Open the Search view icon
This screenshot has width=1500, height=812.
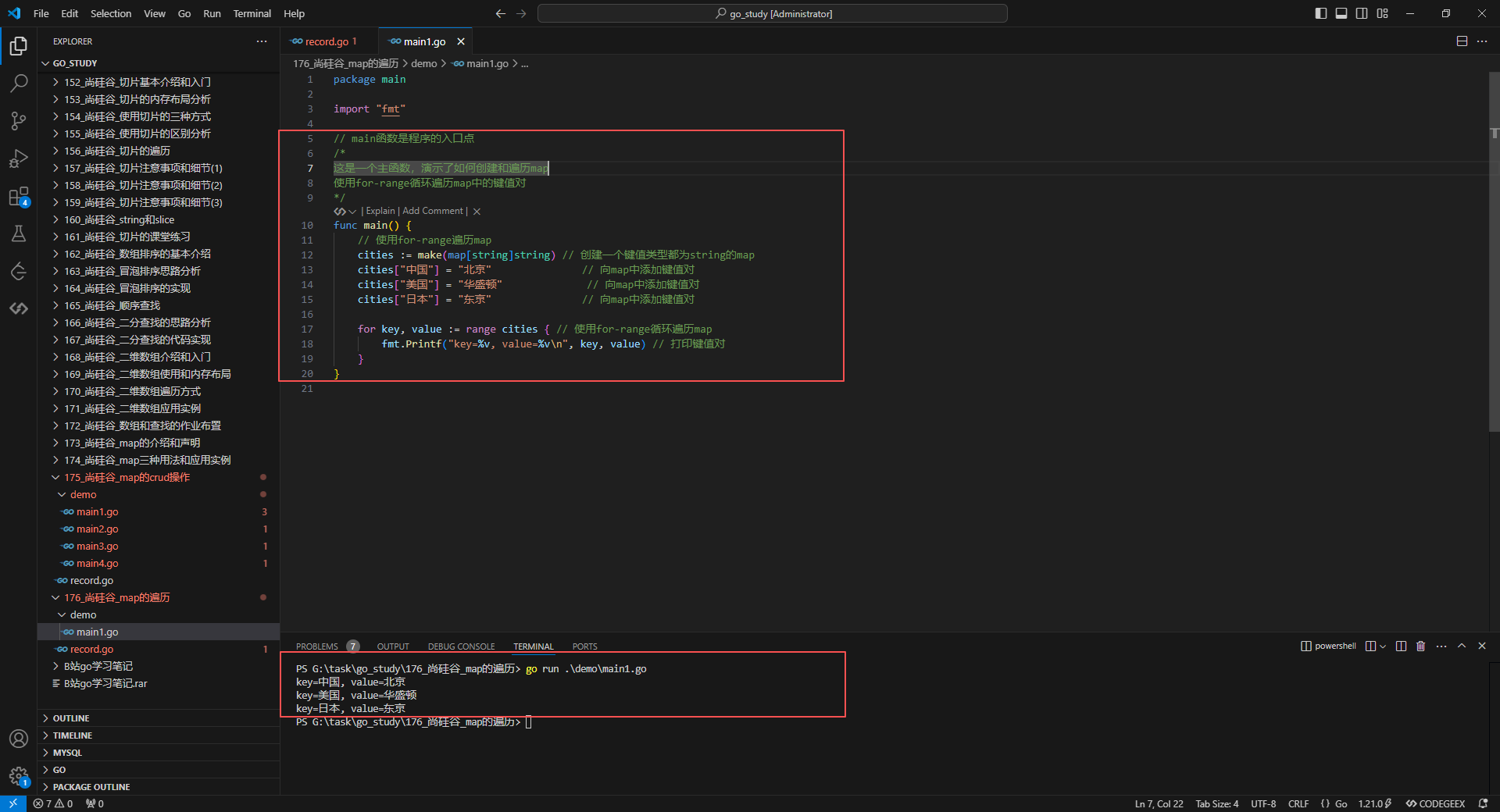point(19,83)
